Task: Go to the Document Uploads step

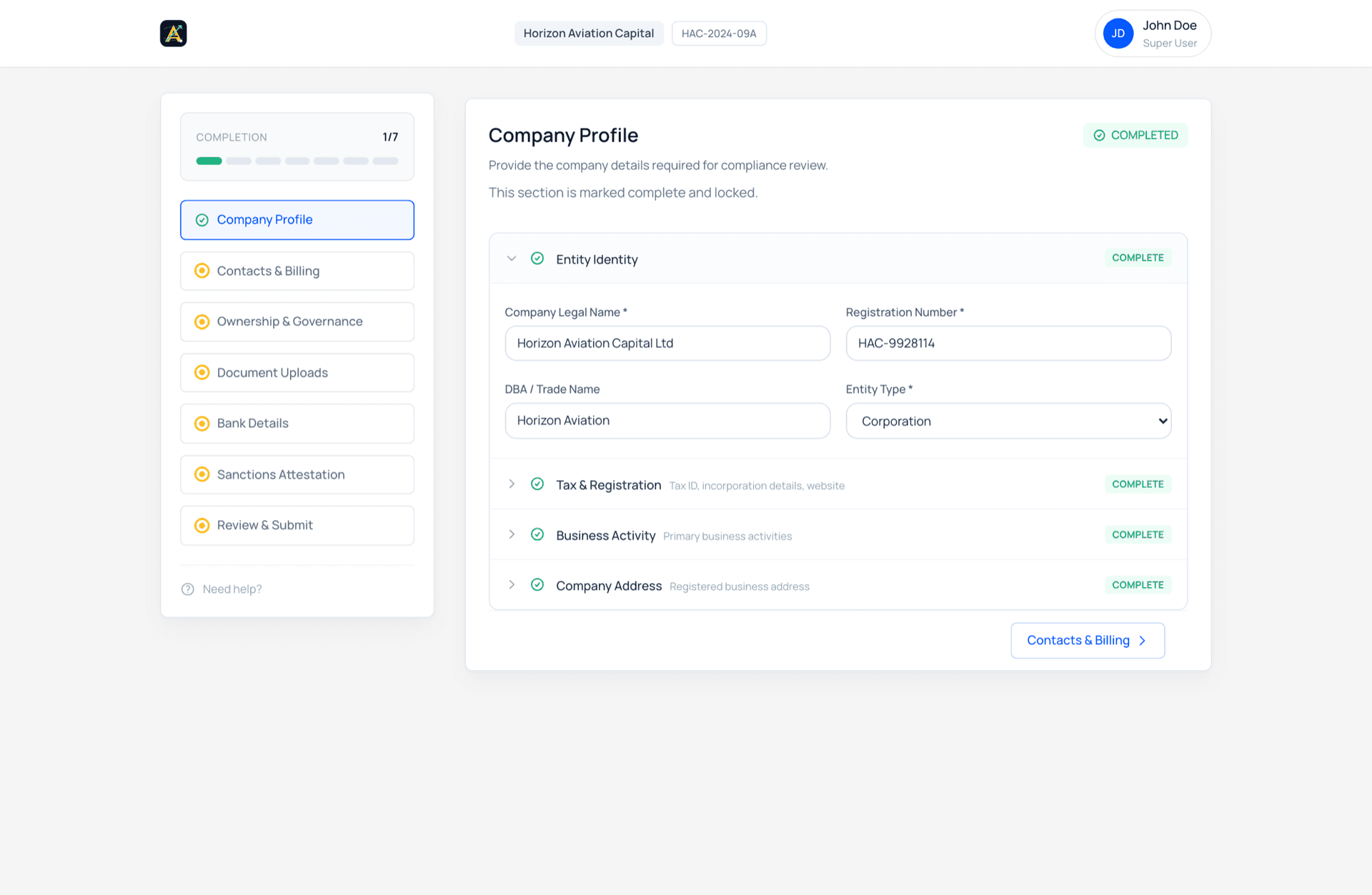Action: [x=297, y=372]
